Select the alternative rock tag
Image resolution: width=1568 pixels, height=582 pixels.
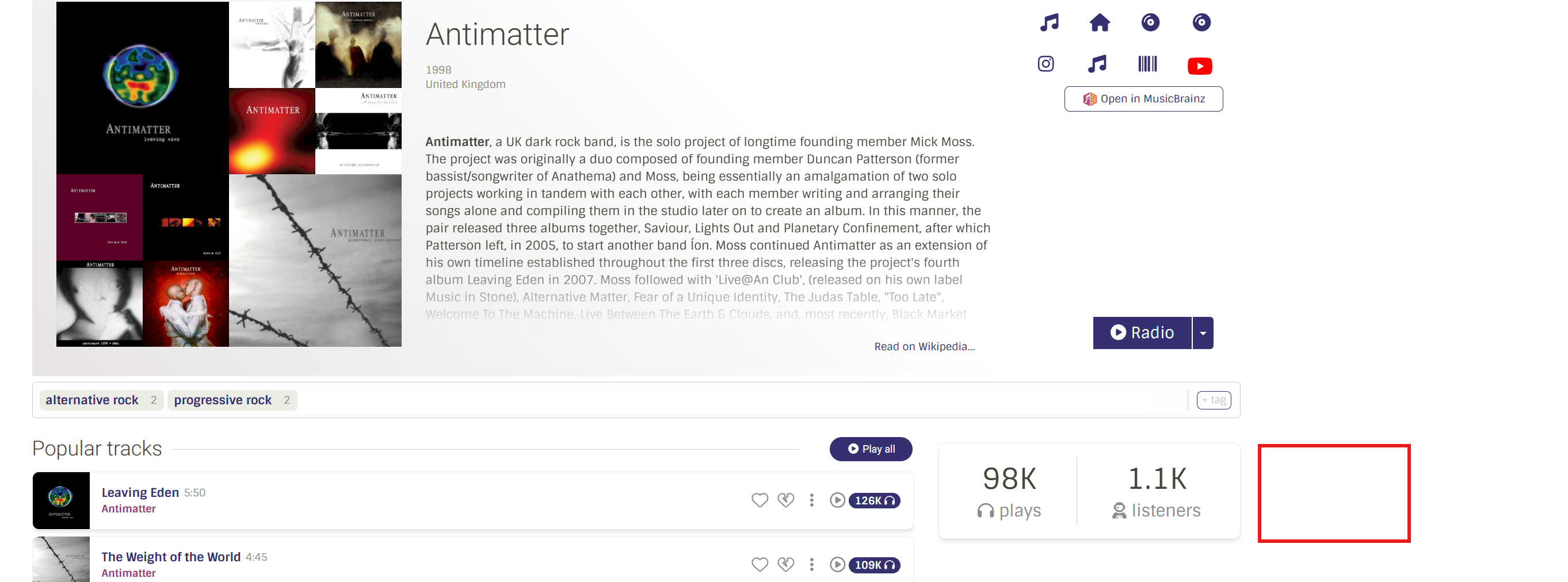tap(92, 400)
